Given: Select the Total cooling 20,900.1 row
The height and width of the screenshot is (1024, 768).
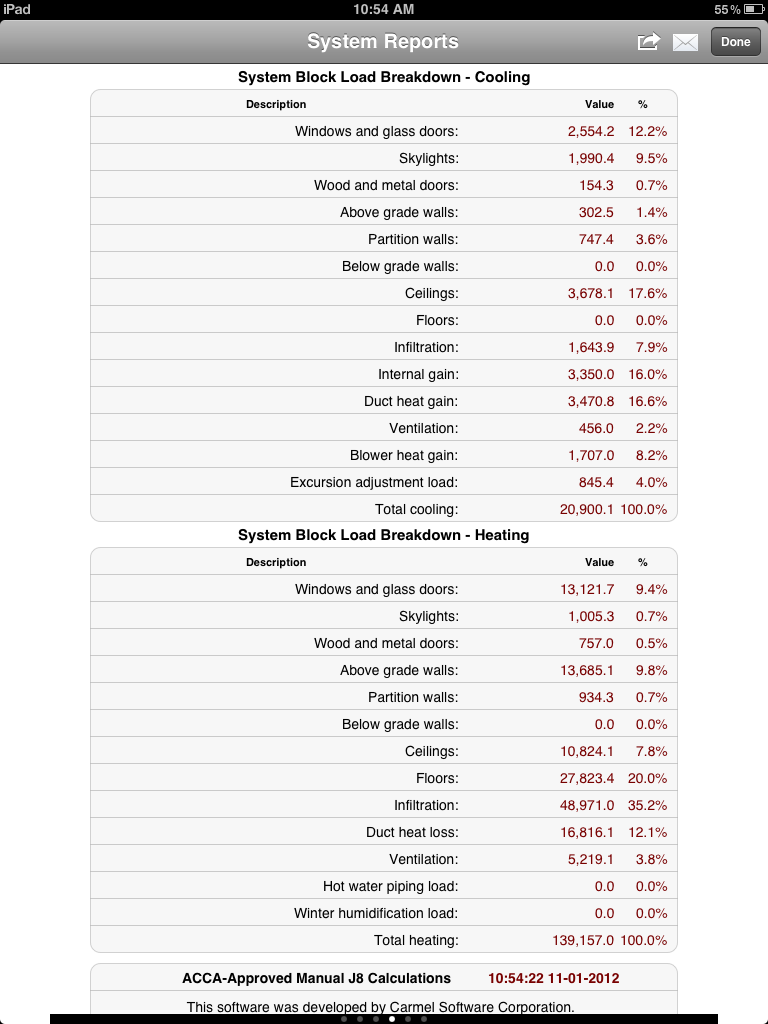Looking at the screenshot, I should point(384,509).
